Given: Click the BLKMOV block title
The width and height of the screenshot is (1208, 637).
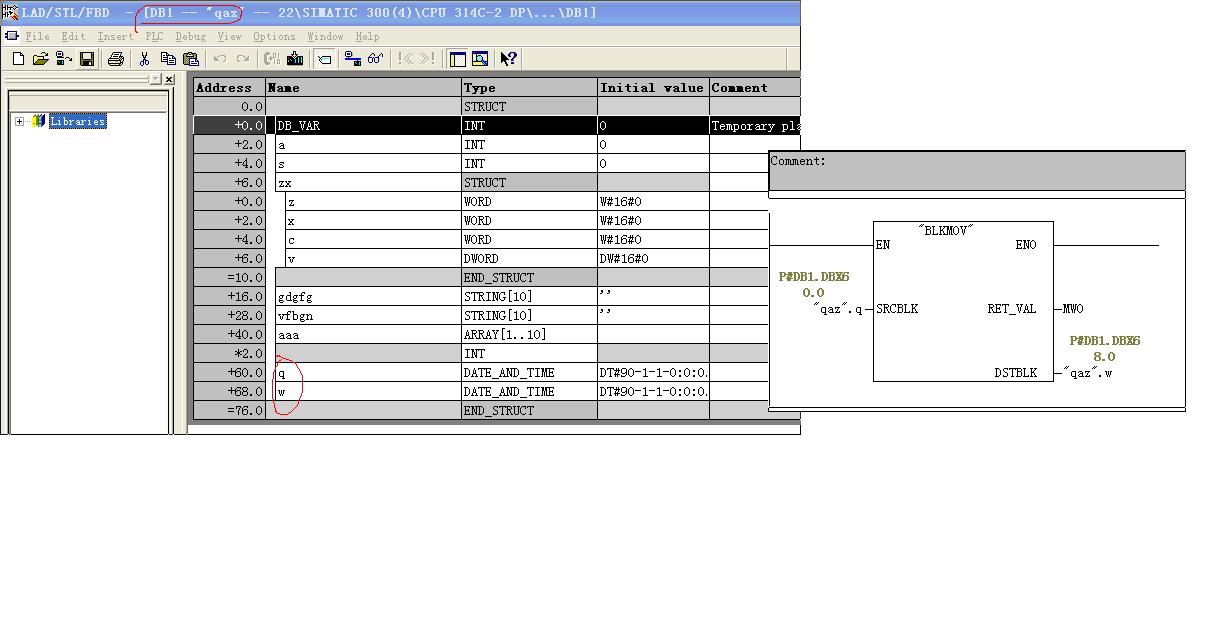Looking at the screenshot, I should (946, 230).
